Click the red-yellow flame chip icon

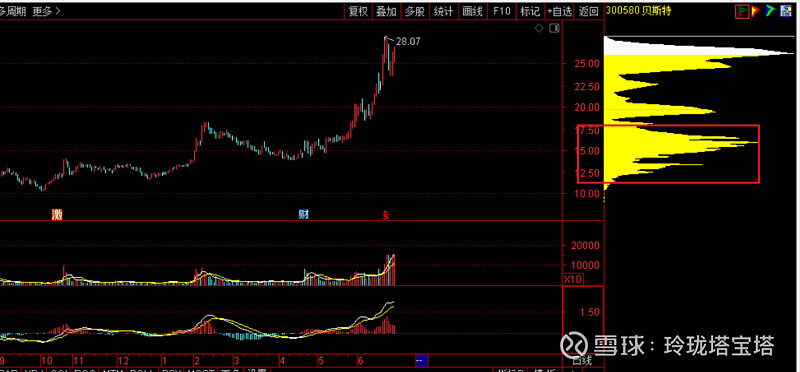pos(756,11)
